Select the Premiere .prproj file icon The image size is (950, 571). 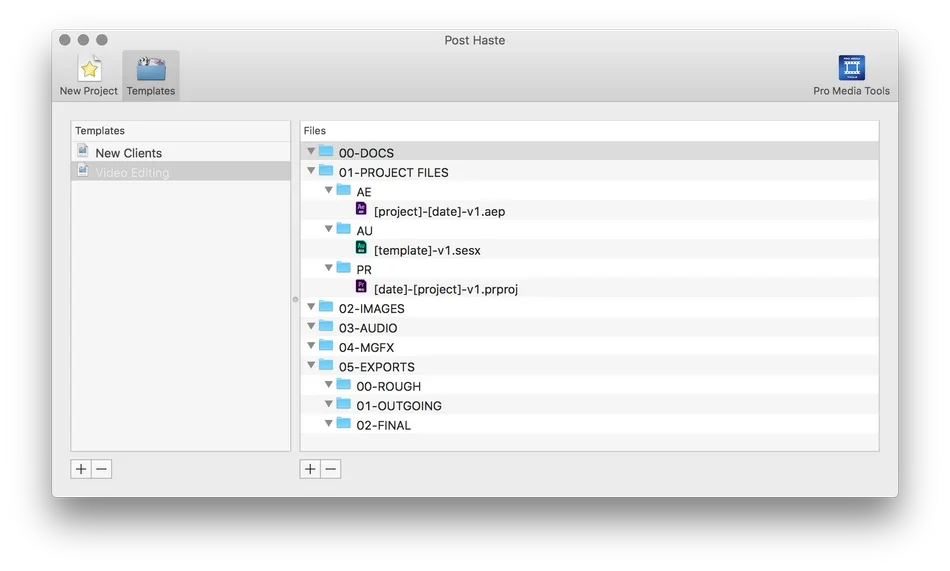361,287
